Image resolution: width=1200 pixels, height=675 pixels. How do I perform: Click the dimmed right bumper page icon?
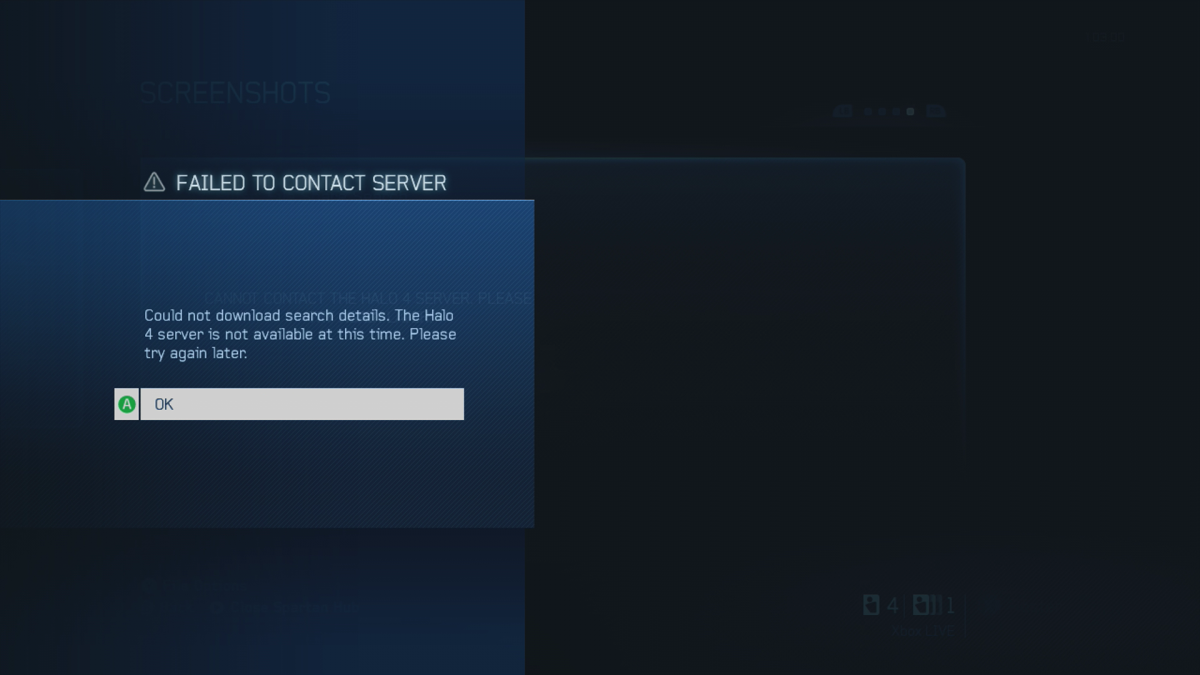click(936, 111)
